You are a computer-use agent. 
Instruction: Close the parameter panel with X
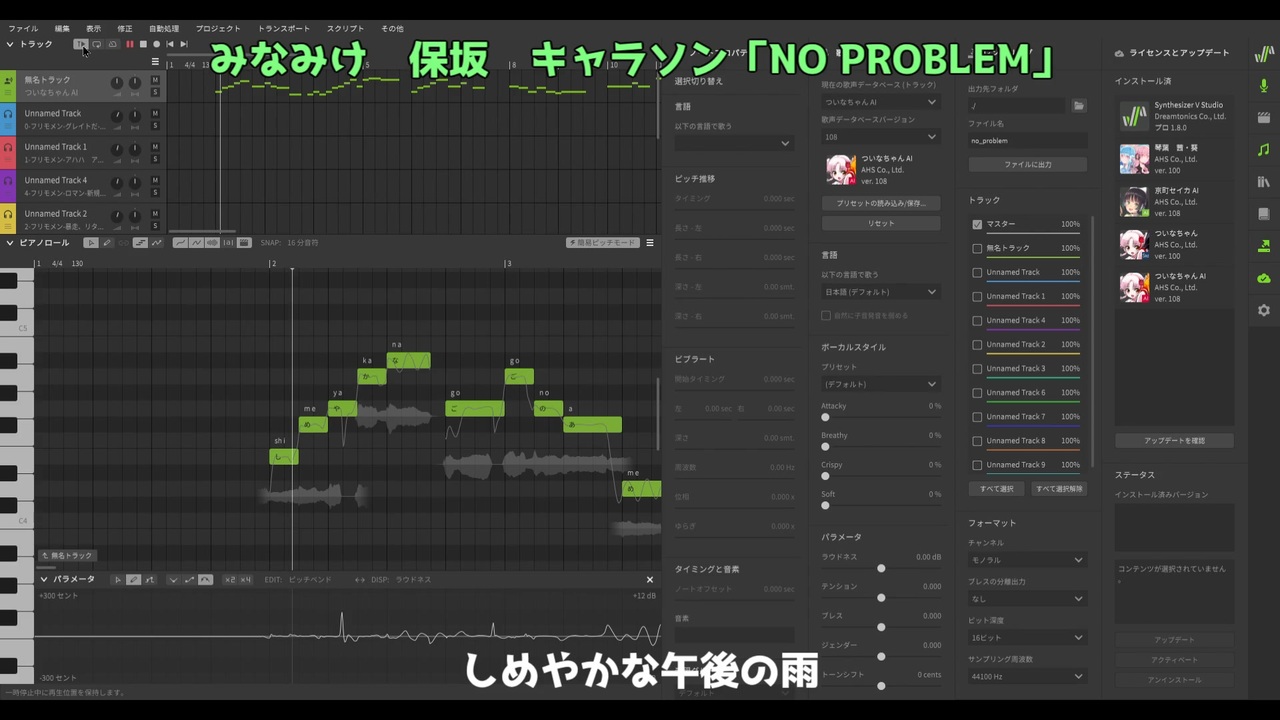(650, 580)
